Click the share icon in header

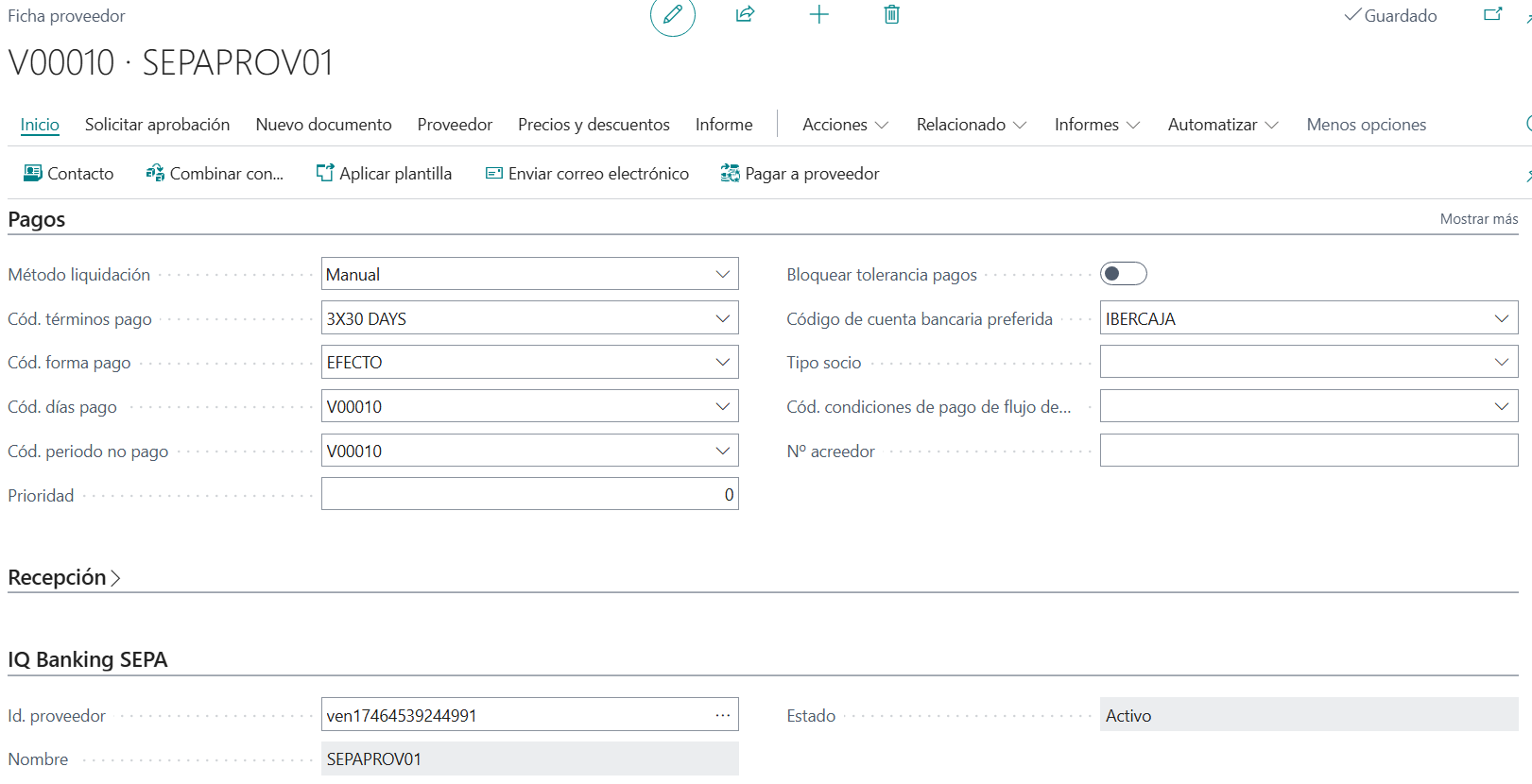[745, 14]
